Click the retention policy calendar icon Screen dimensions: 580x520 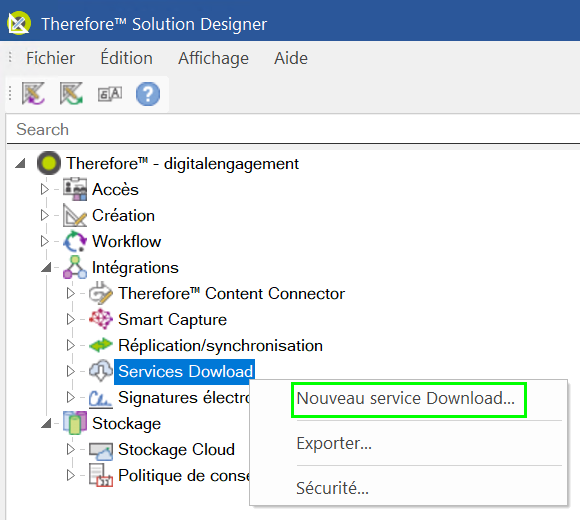click(101, 476)
